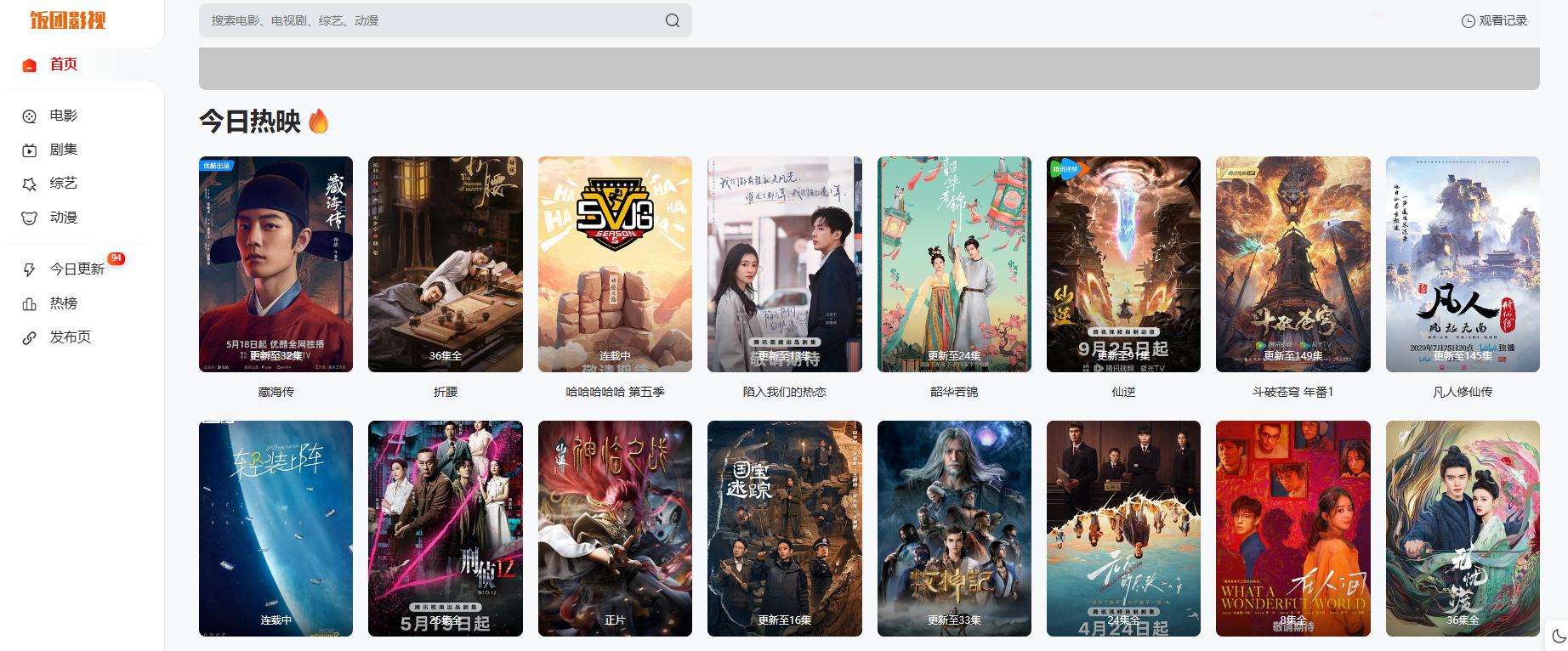Open the What a Wonderful World poster
This screenshot has width=1568, height=651.
1293,529
